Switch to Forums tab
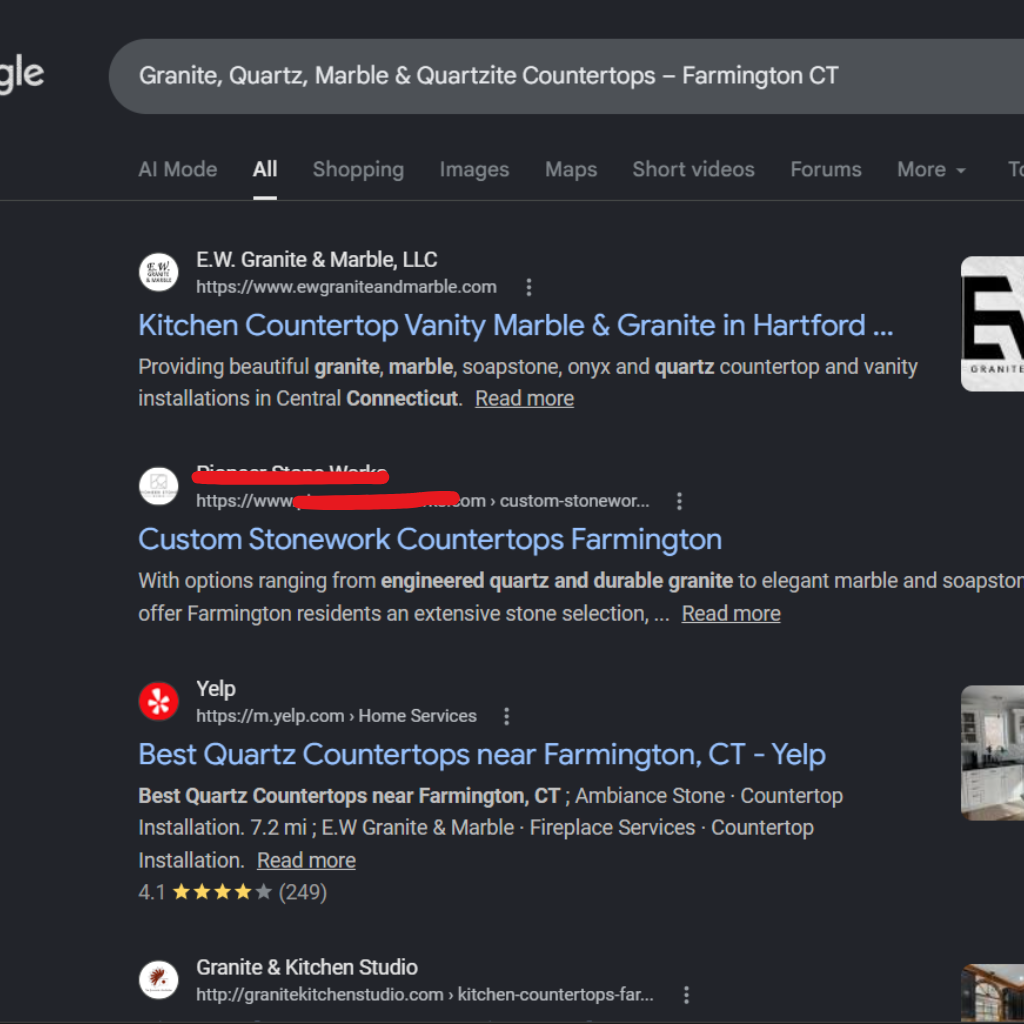This screenshot has width=1024, height=1024. [x=825, y=170]
